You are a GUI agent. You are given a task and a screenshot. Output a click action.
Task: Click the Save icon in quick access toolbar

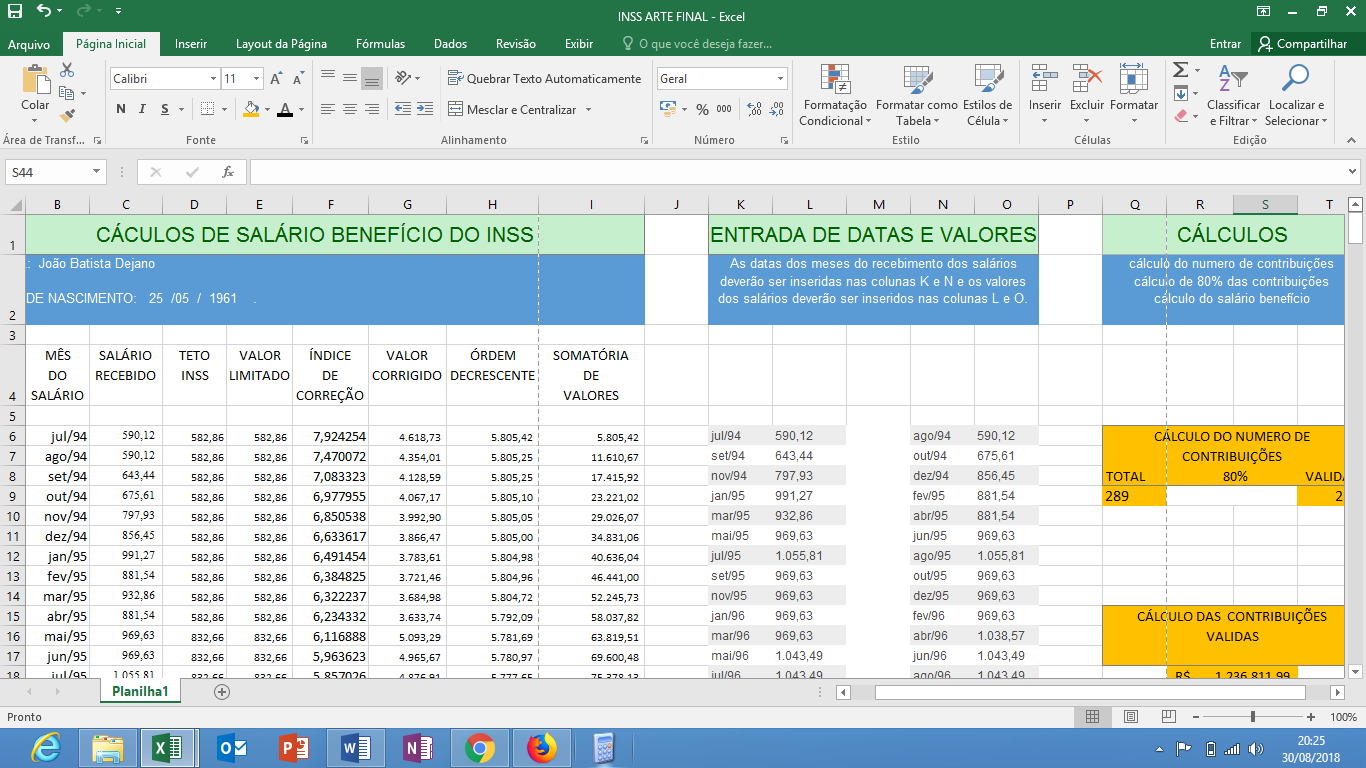click(14, 11)
